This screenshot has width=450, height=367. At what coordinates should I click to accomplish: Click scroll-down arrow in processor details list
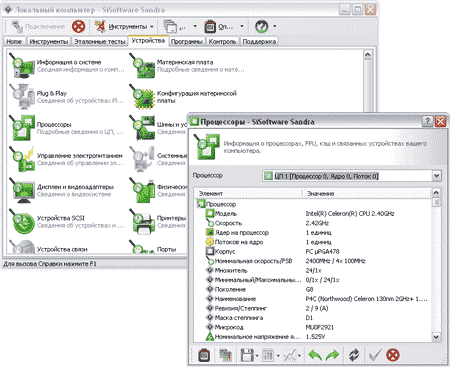click(x=436, y=337)
